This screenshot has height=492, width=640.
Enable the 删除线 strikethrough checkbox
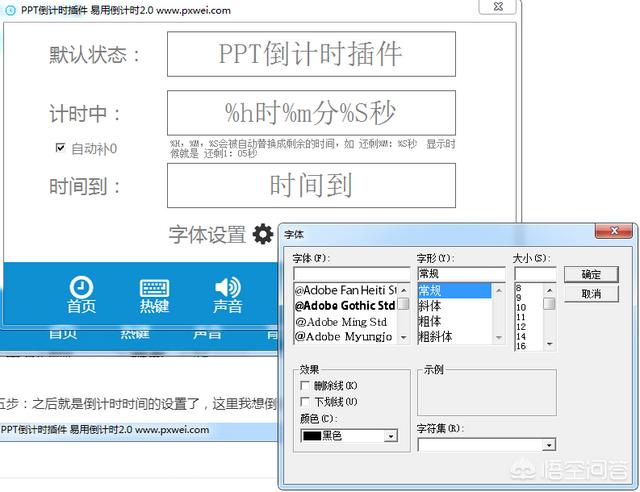point(304,385)
